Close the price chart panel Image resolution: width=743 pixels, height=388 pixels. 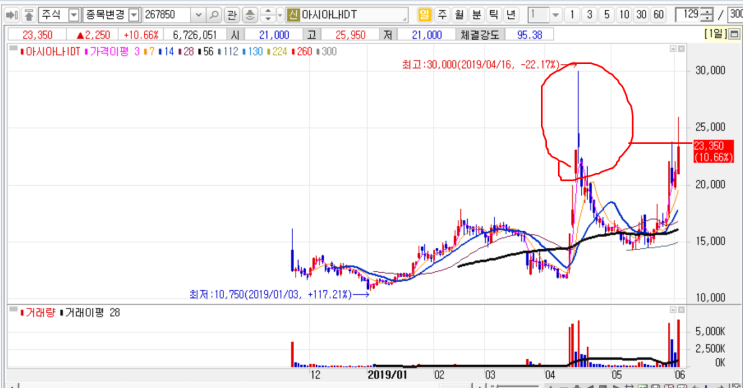pyautogui.click(x=681, y=48)
